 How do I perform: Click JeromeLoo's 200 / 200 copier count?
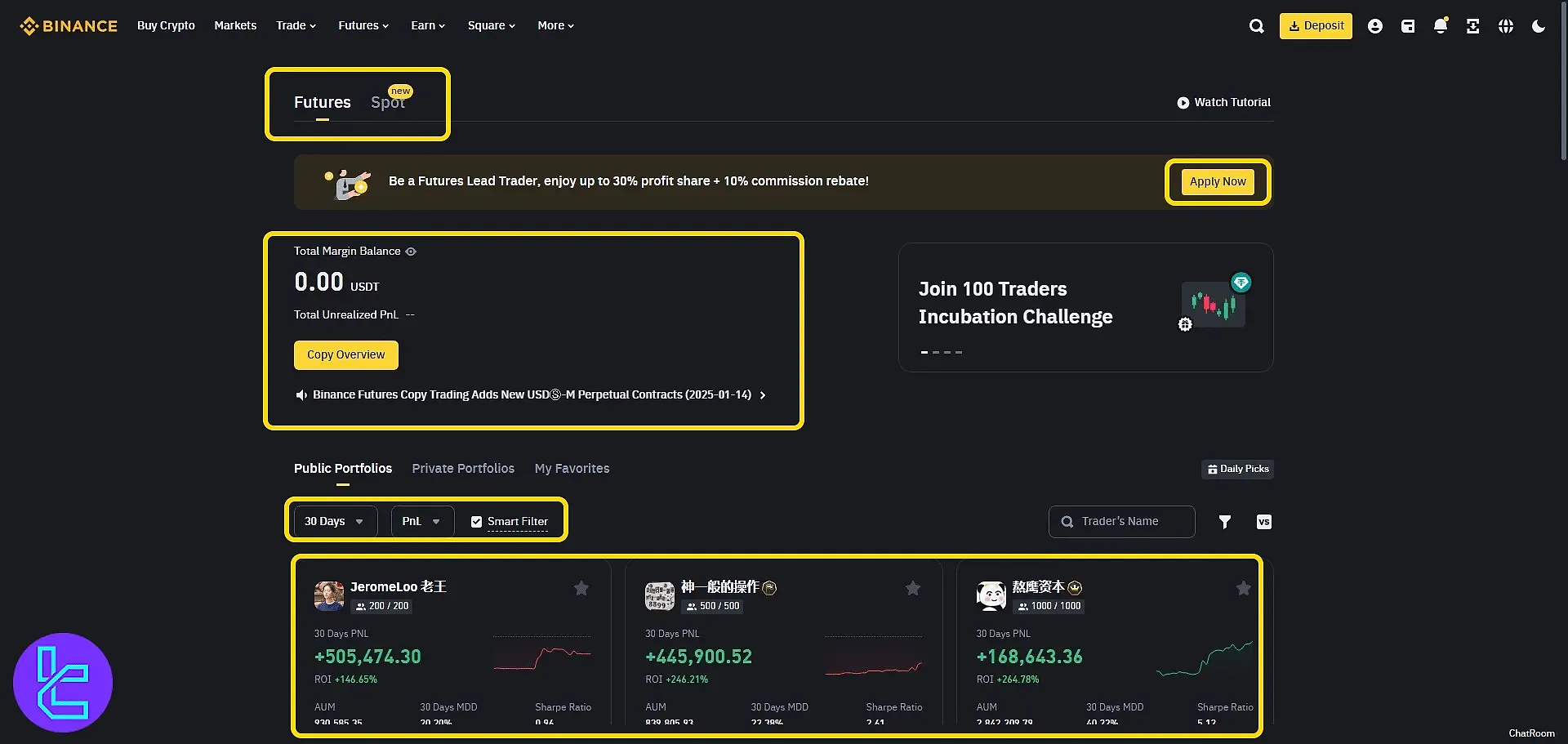pos(381,607)
